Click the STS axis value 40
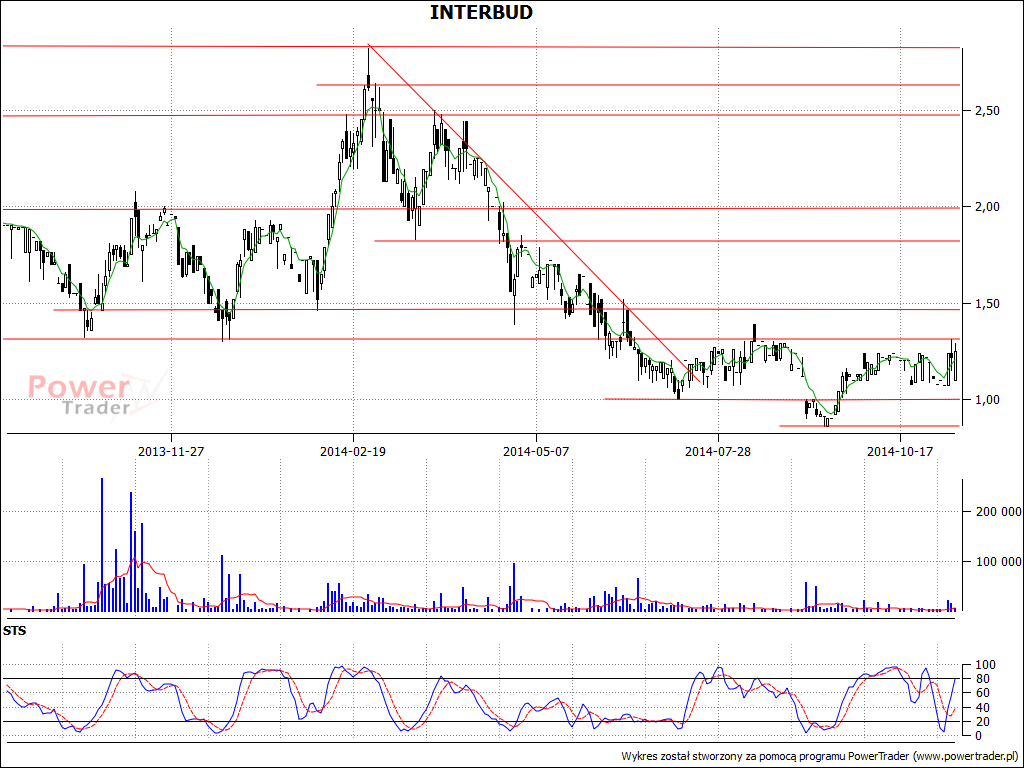 click(982, 707)
